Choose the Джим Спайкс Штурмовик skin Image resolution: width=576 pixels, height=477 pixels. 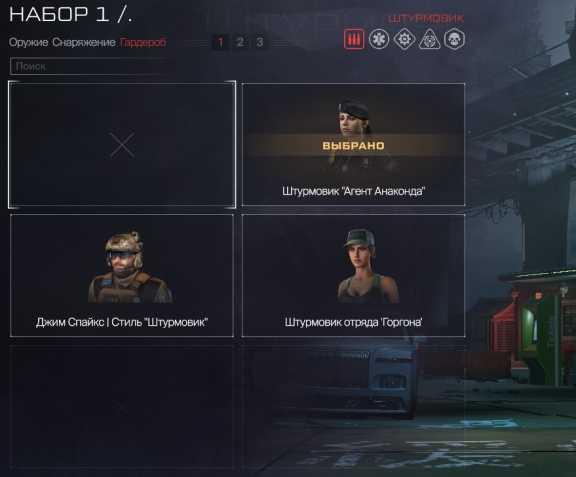[122, 275]
